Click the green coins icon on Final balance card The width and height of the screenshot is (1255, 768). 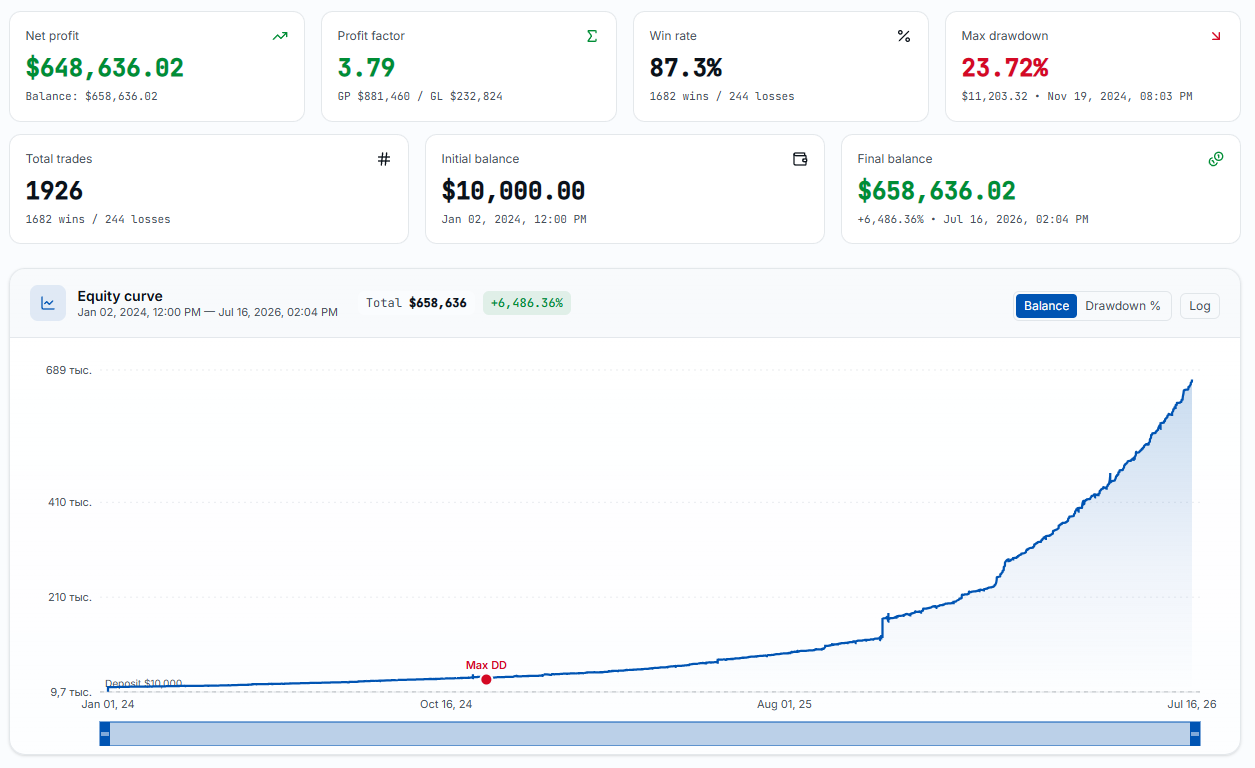1216,159
